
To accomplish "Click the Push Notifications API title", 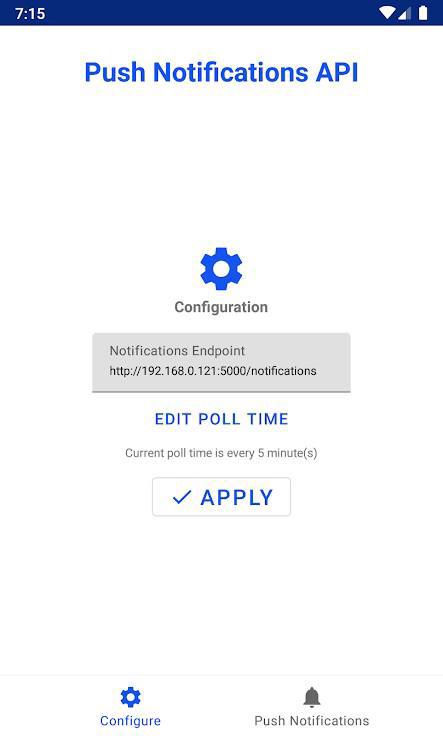I will point(222,72).
